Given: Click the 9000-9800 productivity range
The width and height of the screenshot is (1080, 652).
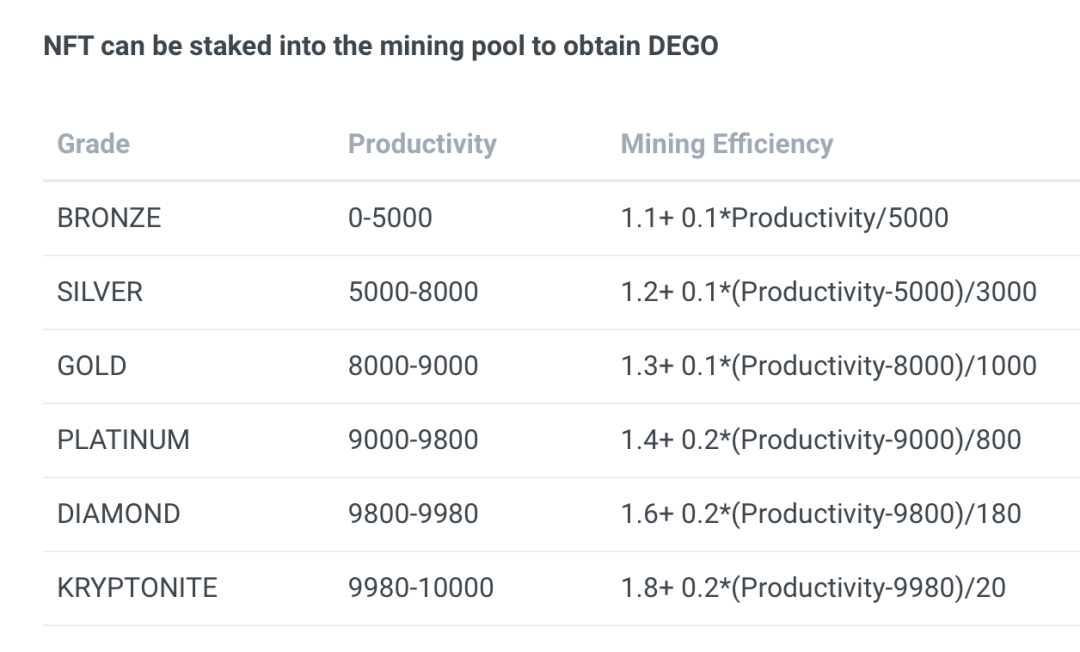Looking at the screenshot, I should (413, 440).
